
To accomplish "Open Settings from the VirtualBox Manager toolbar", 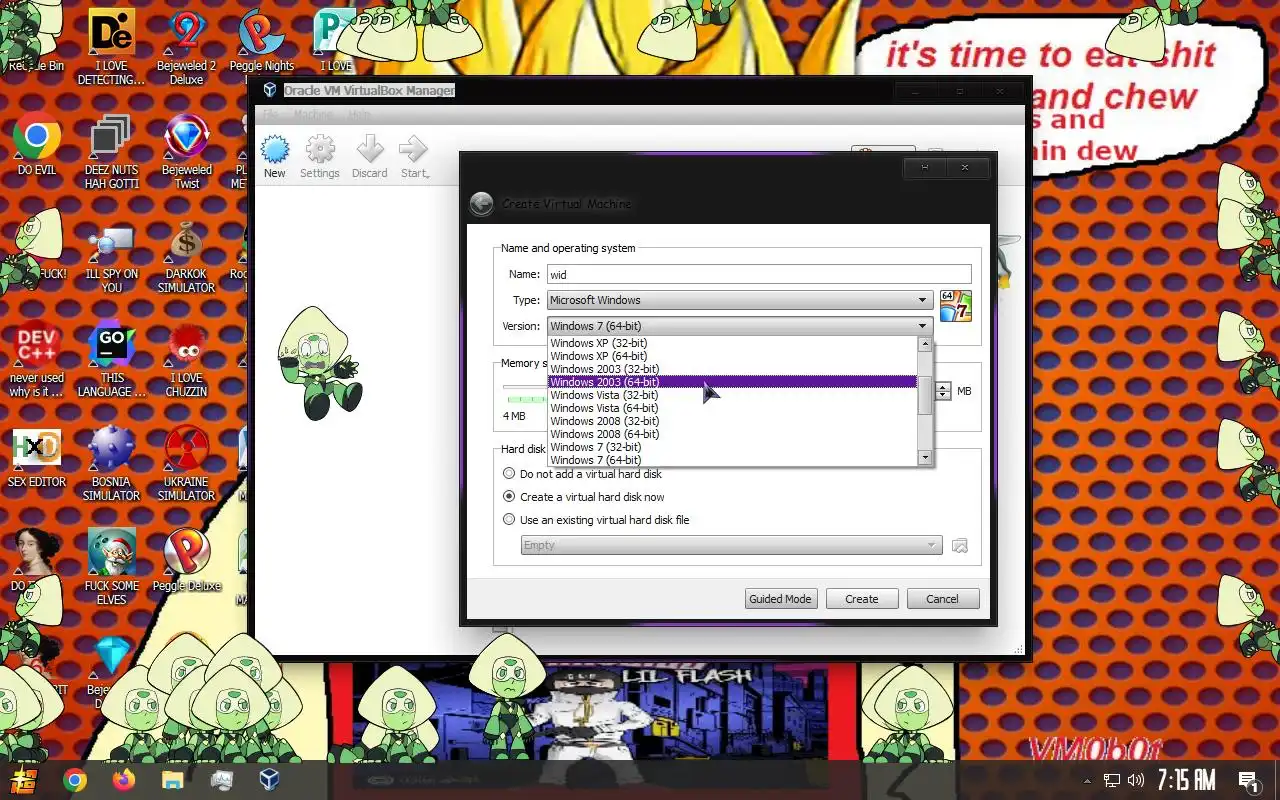I will click(x=320, y=151).
